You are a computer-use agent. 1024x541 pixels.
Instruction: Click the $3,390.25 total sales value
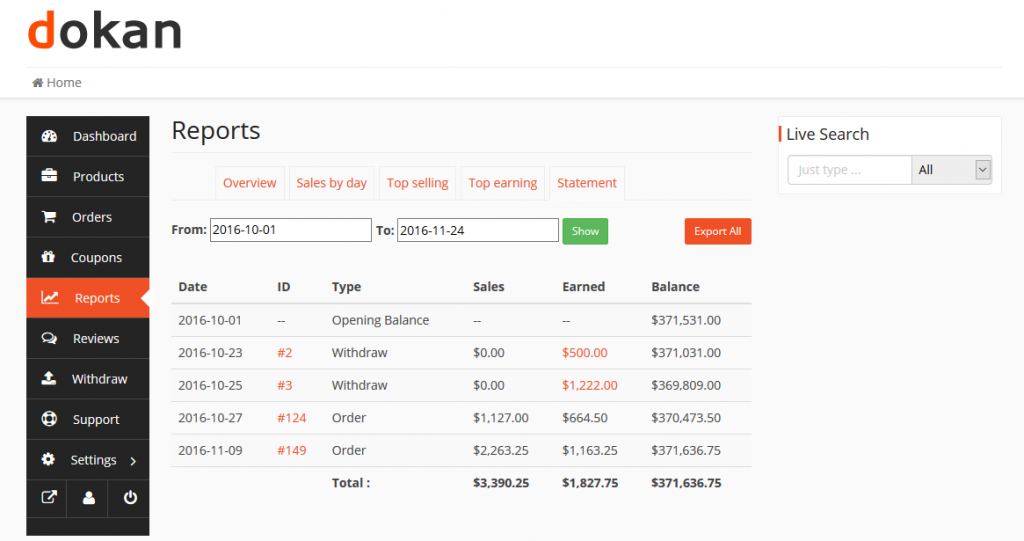coord(501,484)
